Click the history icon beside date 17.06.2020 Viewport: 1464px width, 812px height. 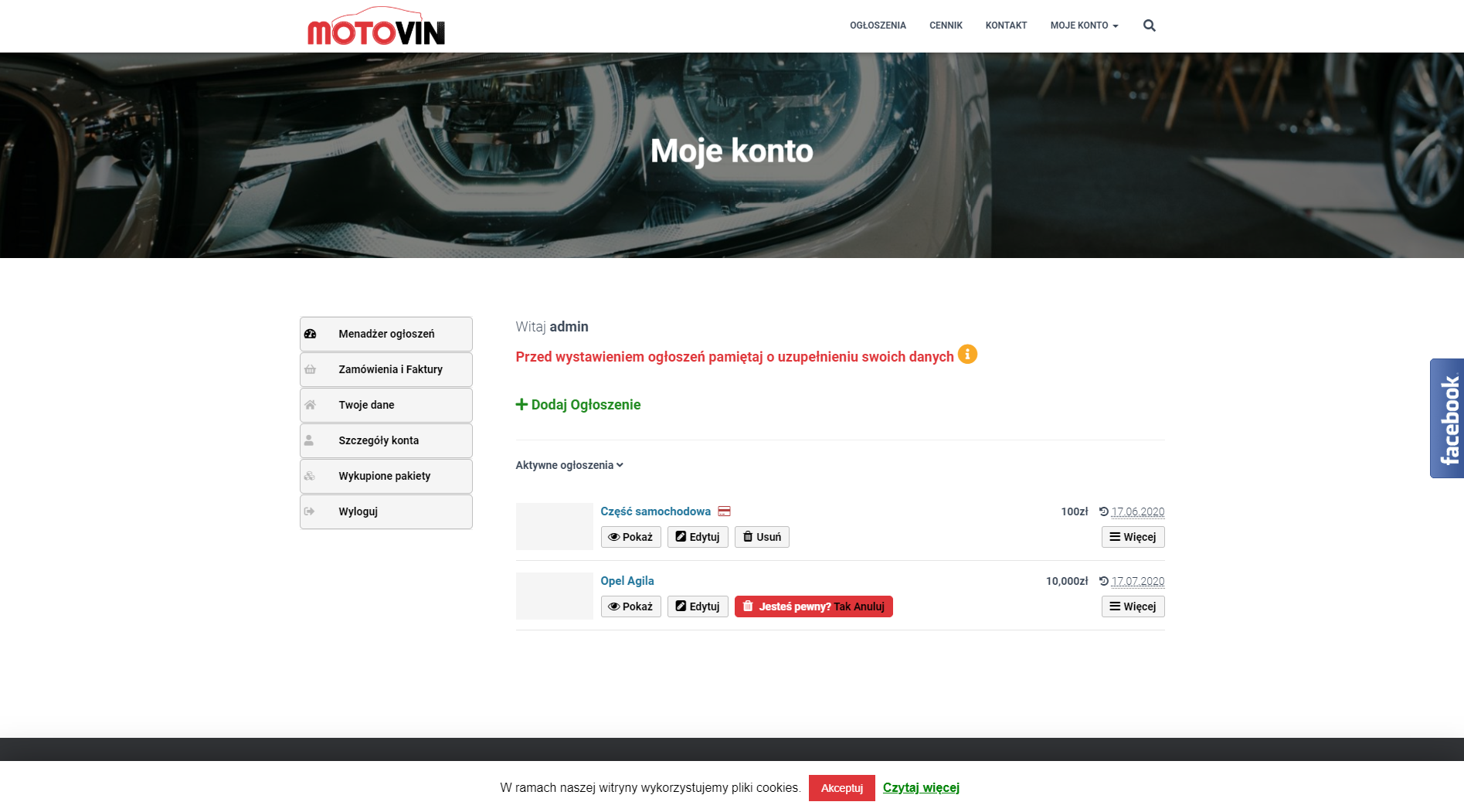point(1103,511)
